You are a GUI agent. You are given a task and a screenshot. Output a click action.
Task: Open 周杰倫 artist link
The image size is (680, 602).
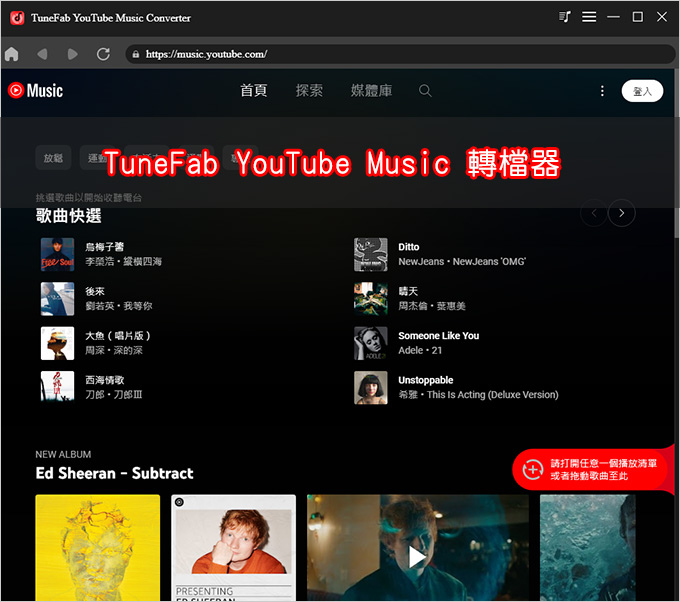pos(413,306)
